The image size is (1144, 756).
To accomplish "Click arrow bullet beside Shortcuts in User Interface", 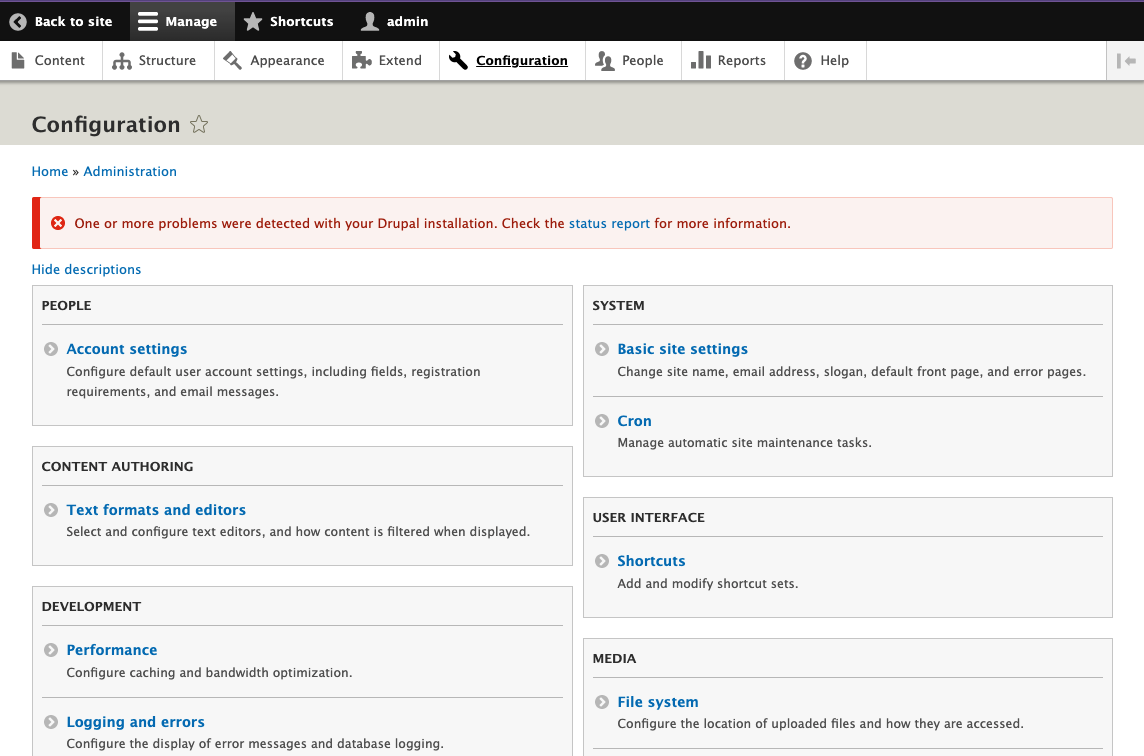I will (602, 561).
